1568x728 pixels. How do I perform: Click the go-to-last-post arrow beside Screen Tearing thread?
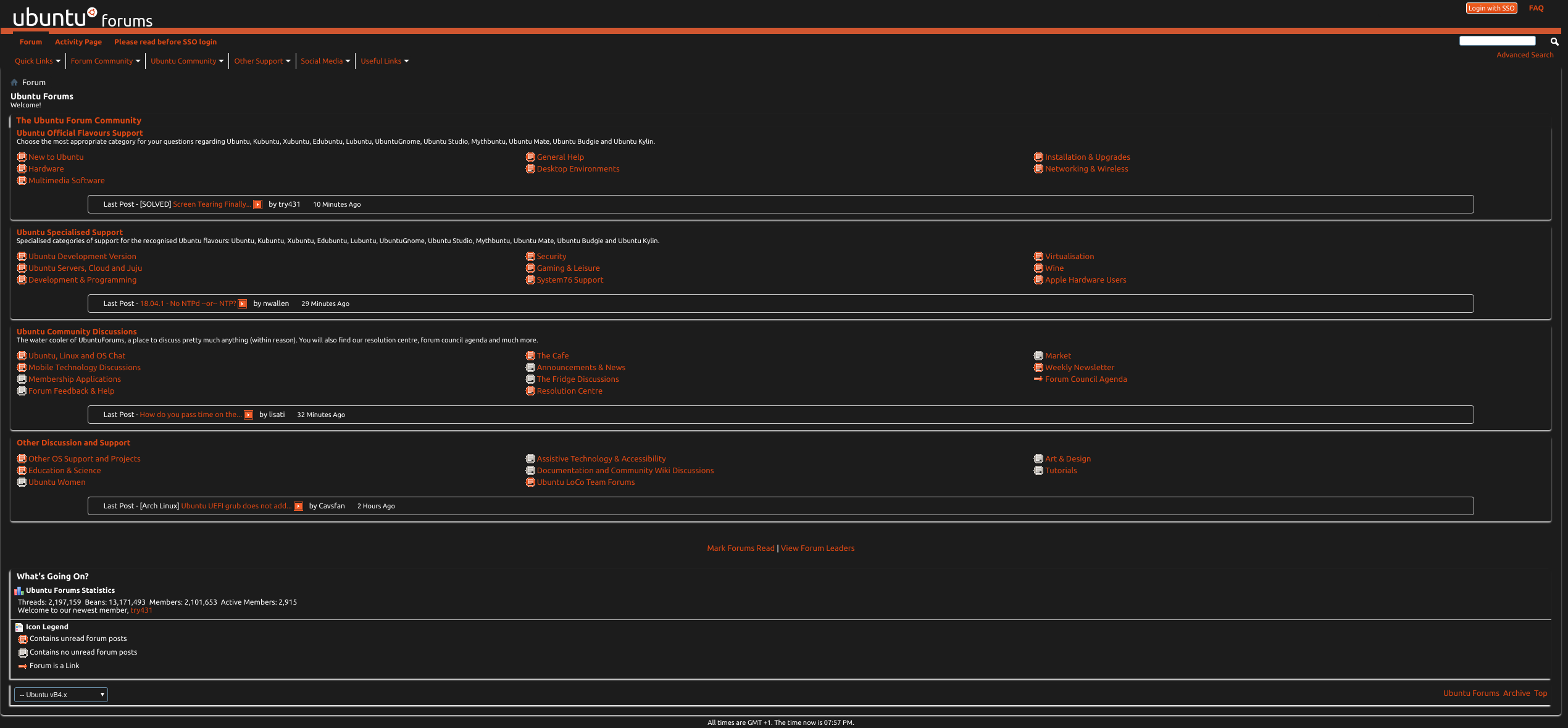pos(257,204)
